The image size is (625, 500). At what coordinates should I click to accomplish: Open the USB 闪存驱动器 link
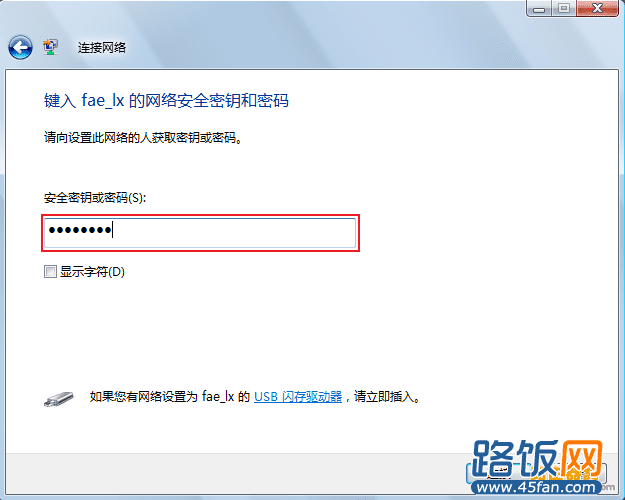click(298, 397)
